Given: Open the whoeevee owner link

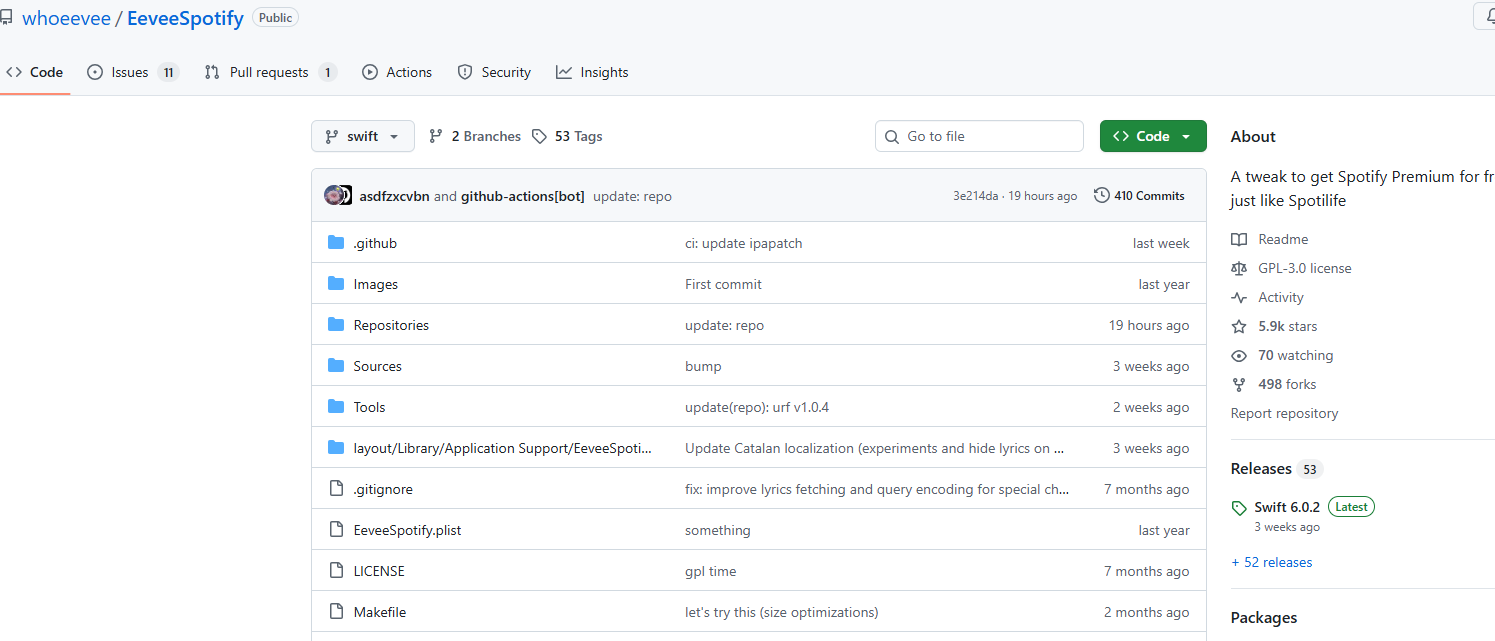Looking at the screenshot, I should 64,18.
